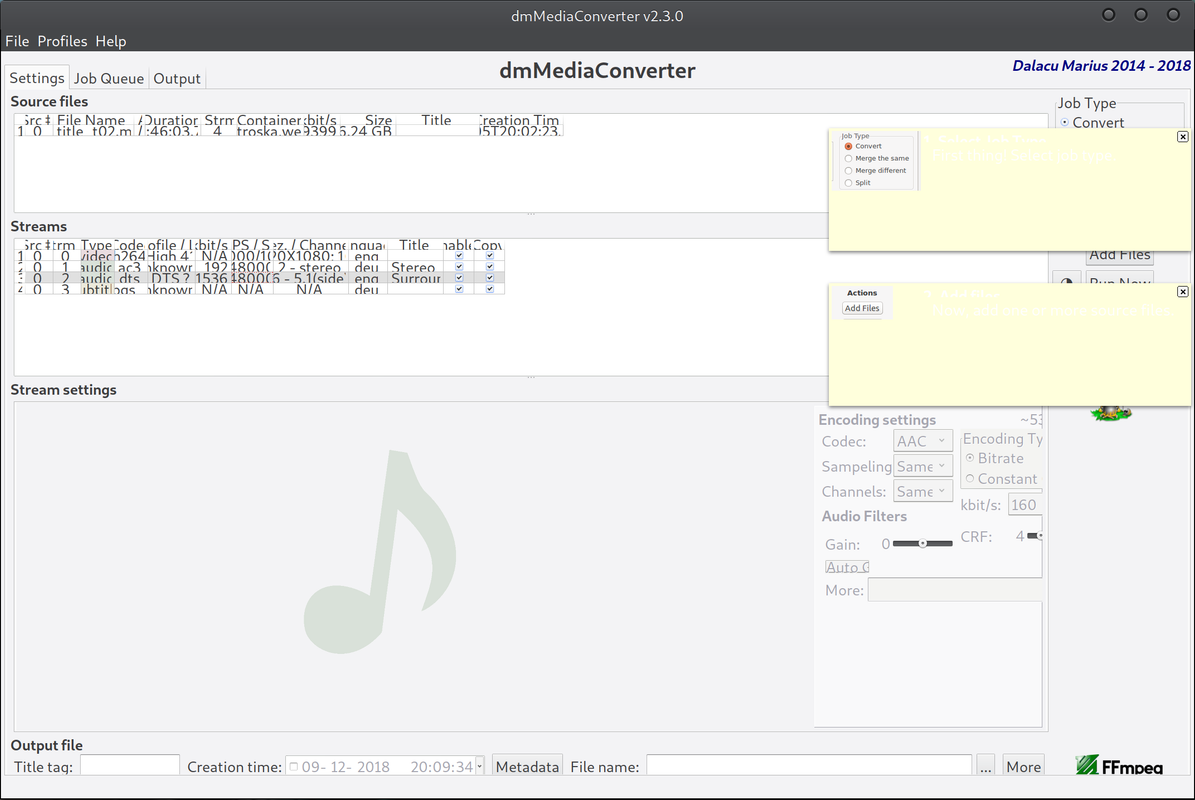
Task: Toggle Enable checkbox for the video stream
Action: click(459, 256)
